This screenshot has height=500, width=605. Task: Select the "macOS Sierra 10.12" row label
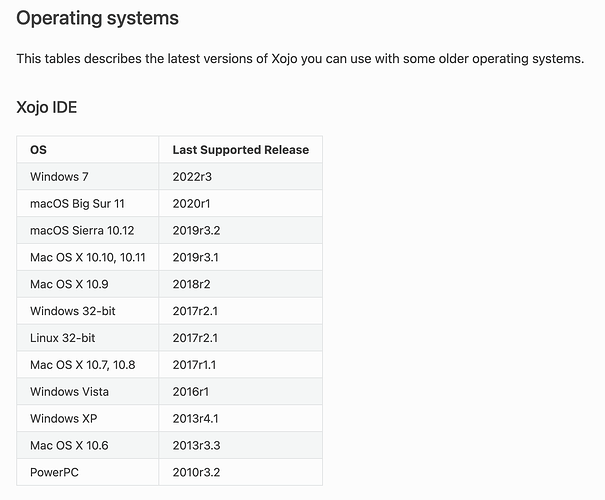(x=82, y=230)
